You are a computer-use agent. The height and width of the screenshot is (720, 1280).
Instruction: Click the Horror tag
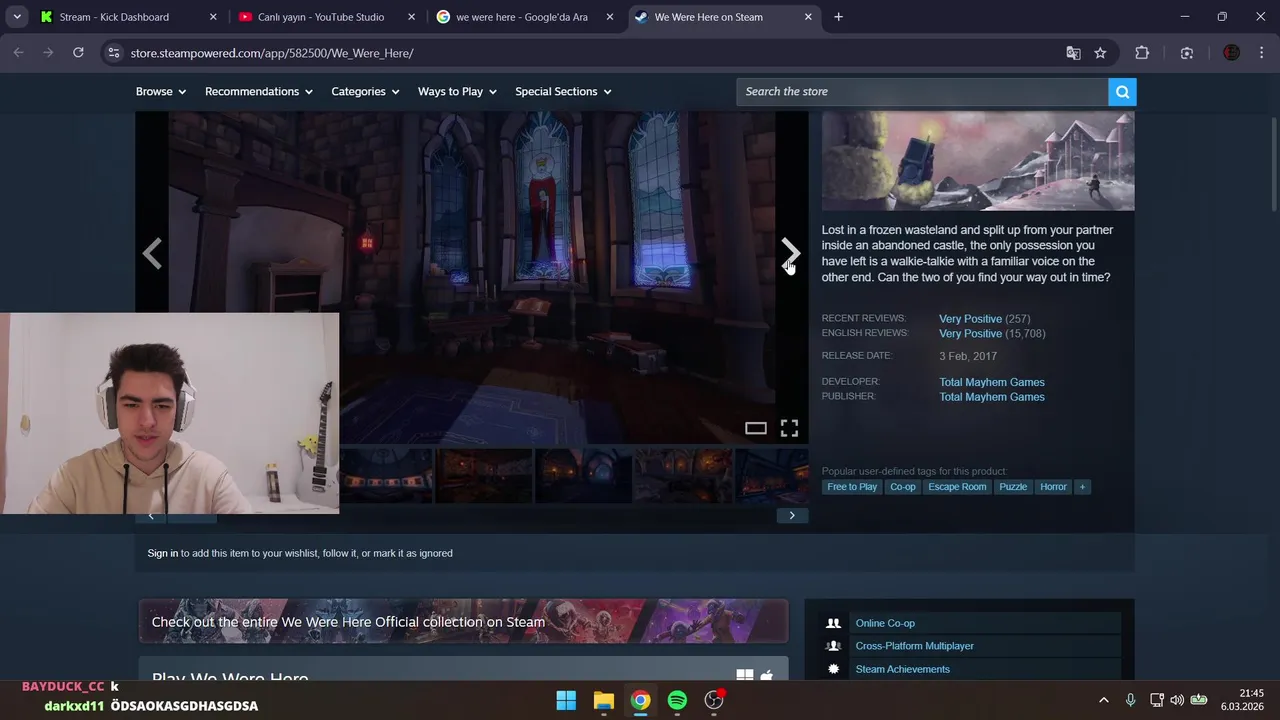(1053, 487)
